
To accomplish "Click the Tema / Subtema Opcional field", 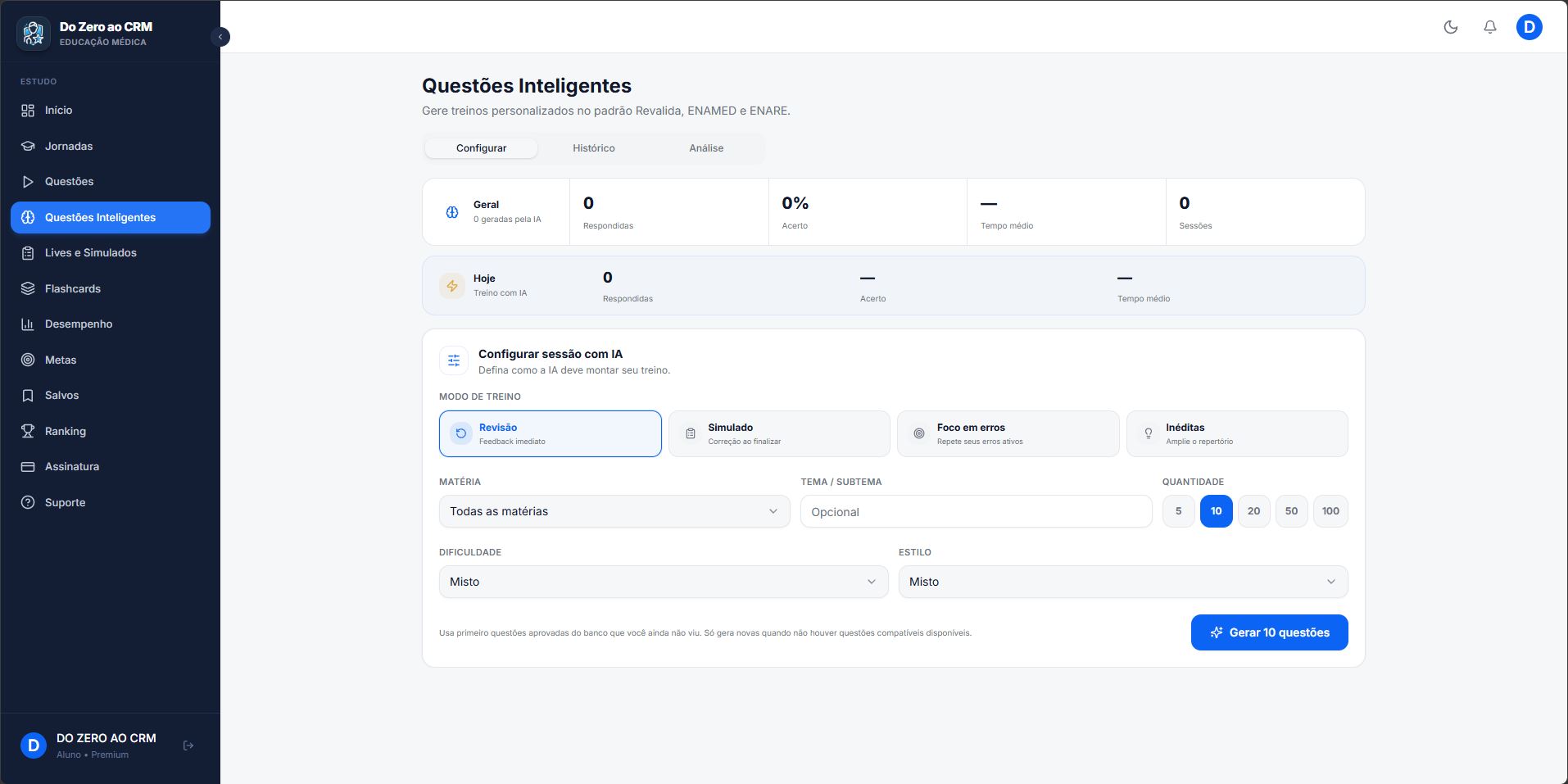I will (x=977, y=511).
